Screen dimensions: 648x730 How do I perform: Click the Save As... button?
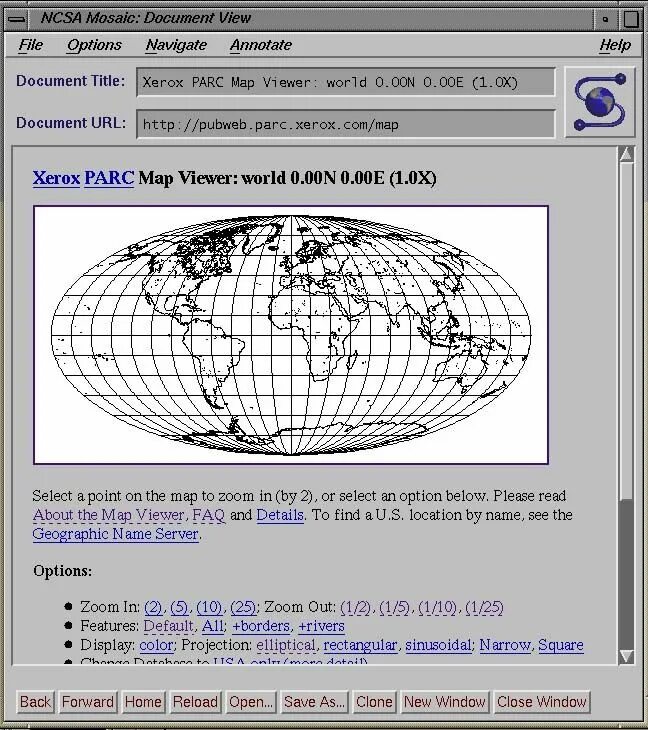pos(314,702)
